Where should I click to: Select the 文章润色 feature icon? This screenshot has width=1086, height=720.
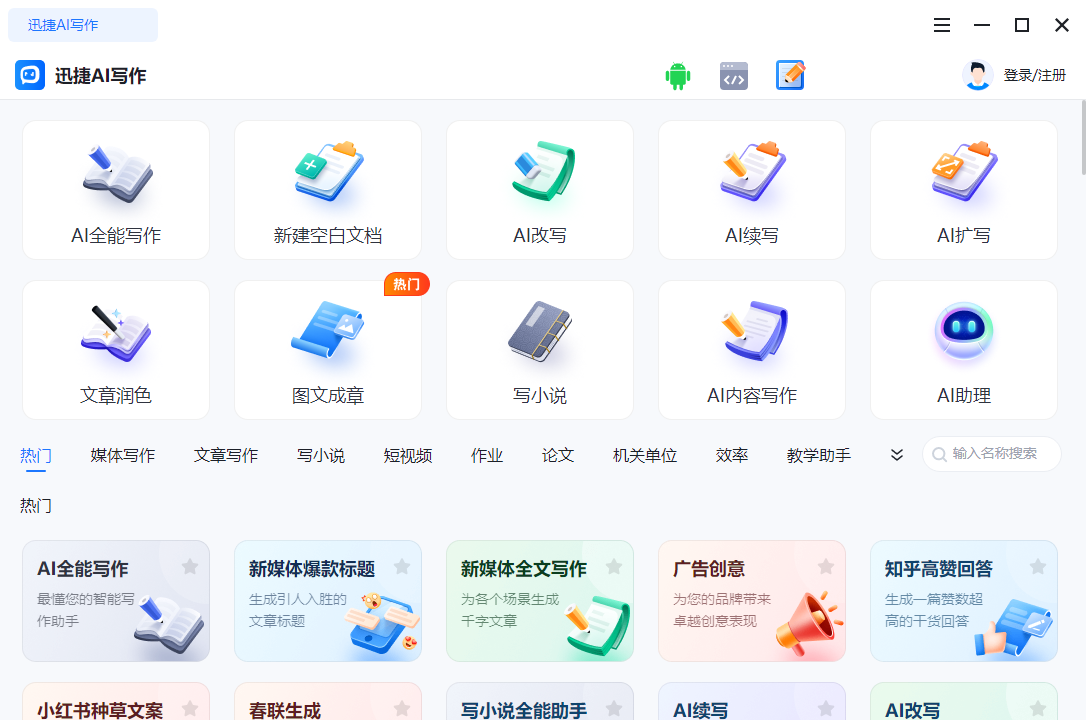coord(115,335)
